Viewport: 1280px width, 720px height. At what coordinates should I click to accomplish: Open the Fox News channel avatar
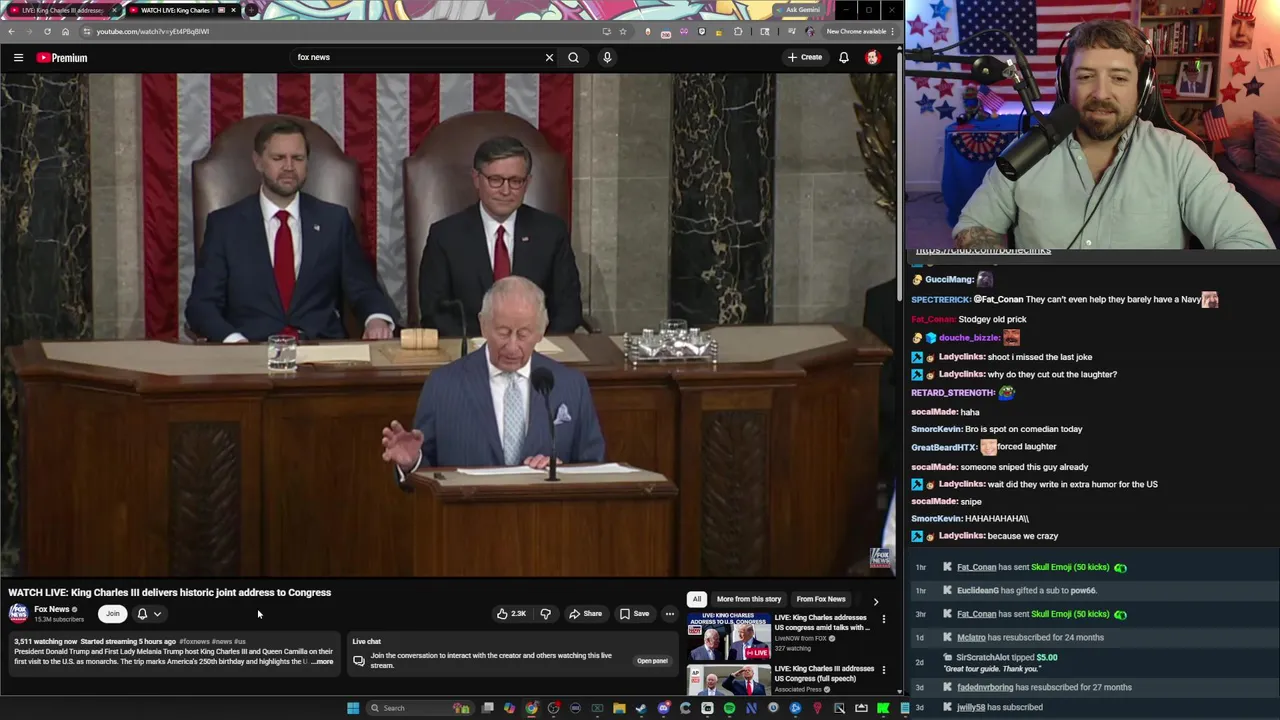click(x=18, y=613)
